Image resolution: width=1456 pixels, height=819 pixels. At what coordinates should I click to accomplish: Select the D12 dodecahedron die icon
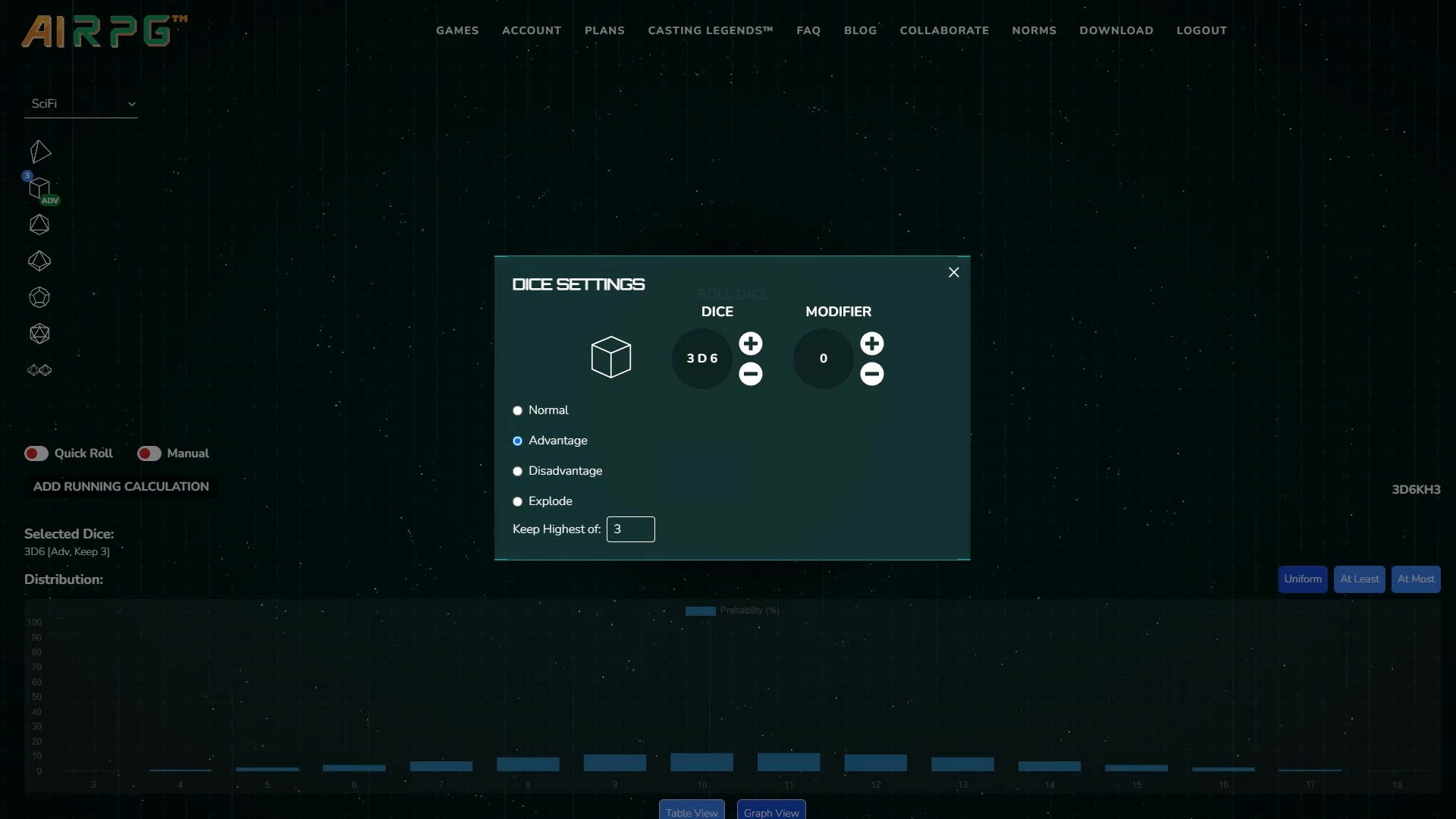click(x=39, y=297)
